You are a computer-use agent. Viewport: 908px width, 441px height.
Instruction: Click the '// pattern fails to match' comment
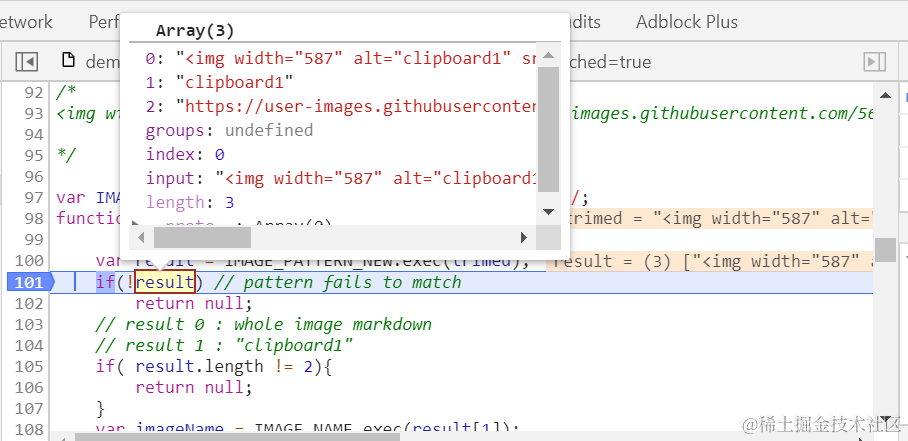click(338, 282)
